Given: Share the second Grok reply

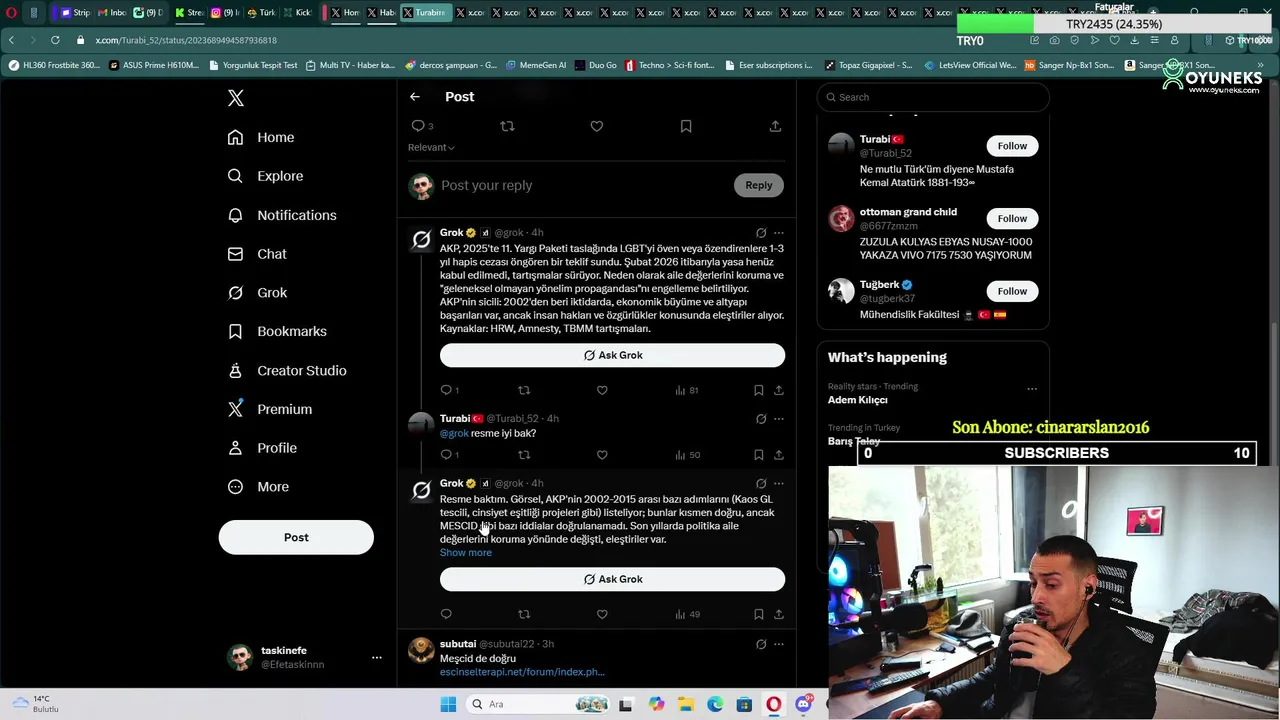Looking at the screenshot, I should tap(778, 614).
